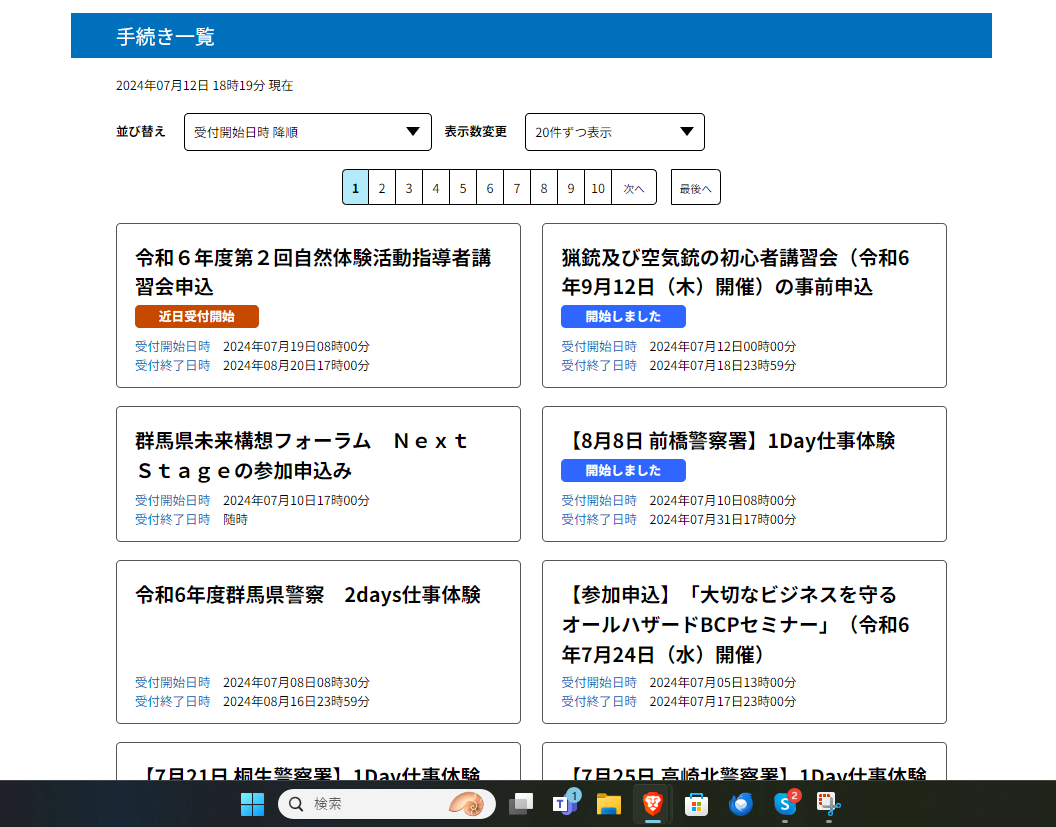Click the Brave browser taskbar icon
Screen dimensions: 1056x827
tap(653, 804)
